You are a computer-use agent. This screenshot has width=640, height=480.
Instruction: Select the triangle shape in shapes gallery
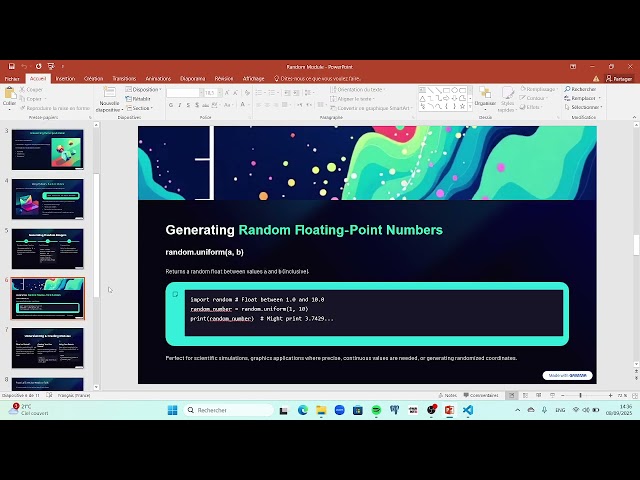pyautogui.click(x=422, y=98)
